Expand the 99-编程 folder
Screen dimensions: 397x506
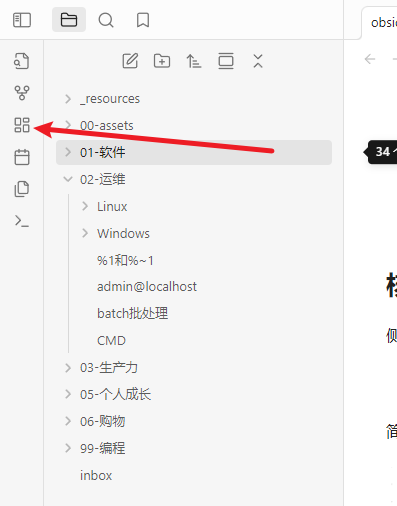click(68, 448)
